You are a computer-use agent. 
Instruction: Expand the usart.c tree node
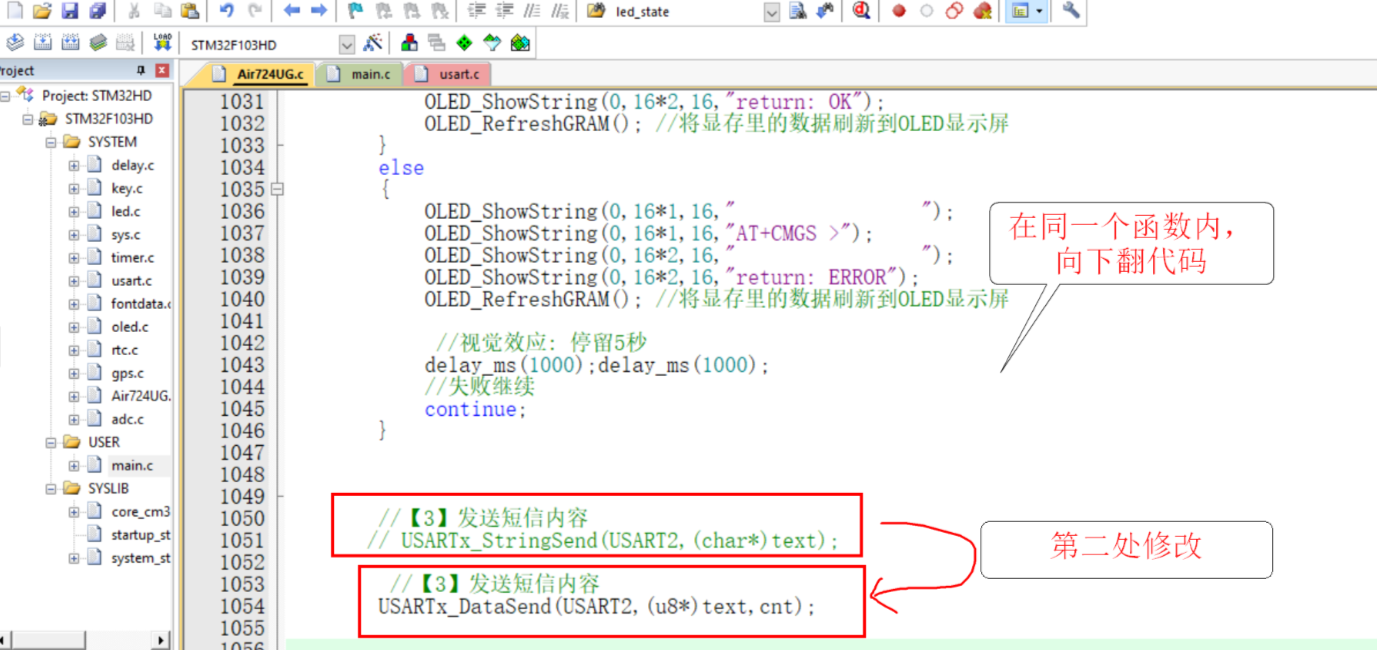[x=74, y=281]
